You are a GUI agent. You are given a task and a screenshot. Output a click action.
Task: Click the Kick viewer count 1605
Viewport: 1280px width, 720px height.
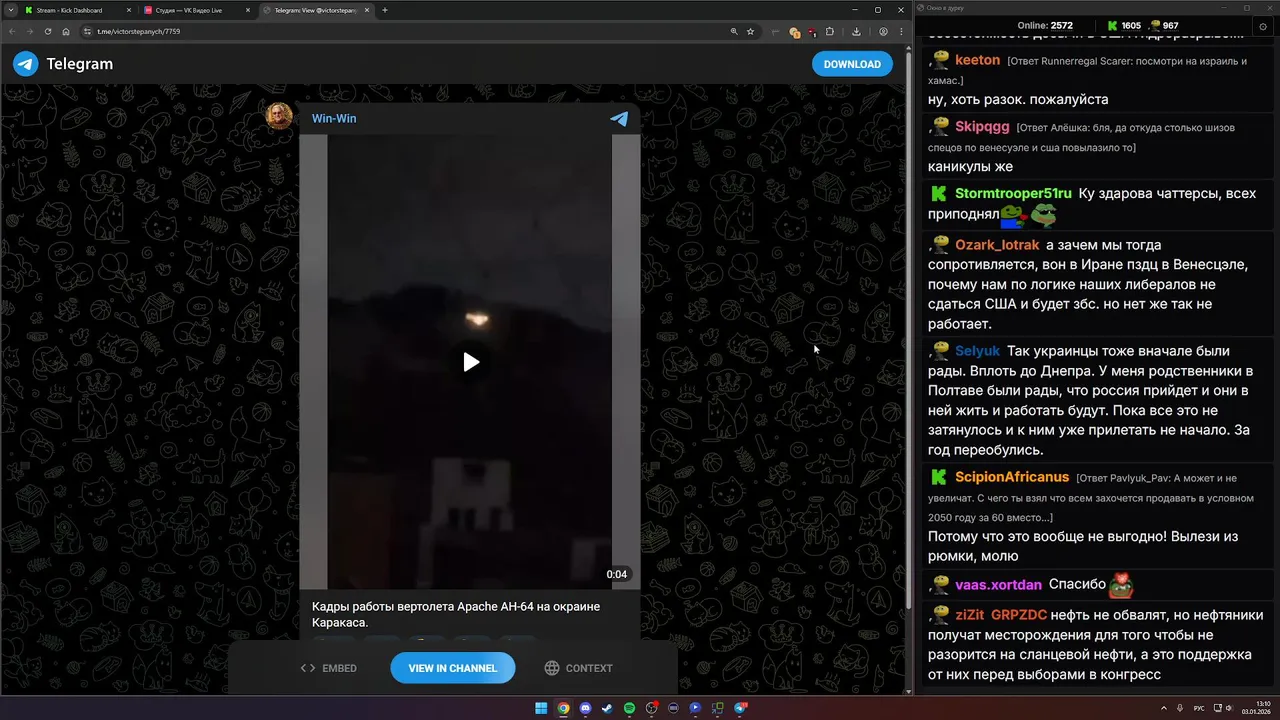click(1124, 25)
